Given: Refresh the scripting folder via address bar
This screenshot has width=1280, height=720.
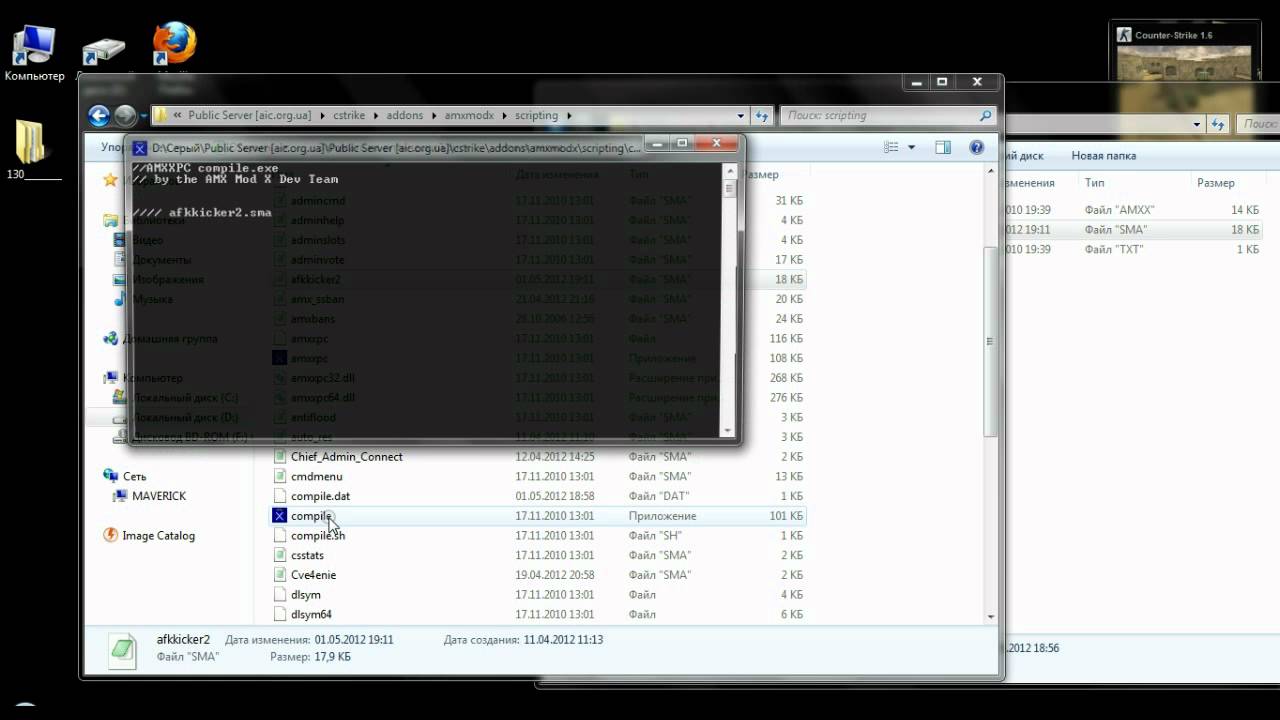Looking at the screenshot, I should click(x=762, y=115).
